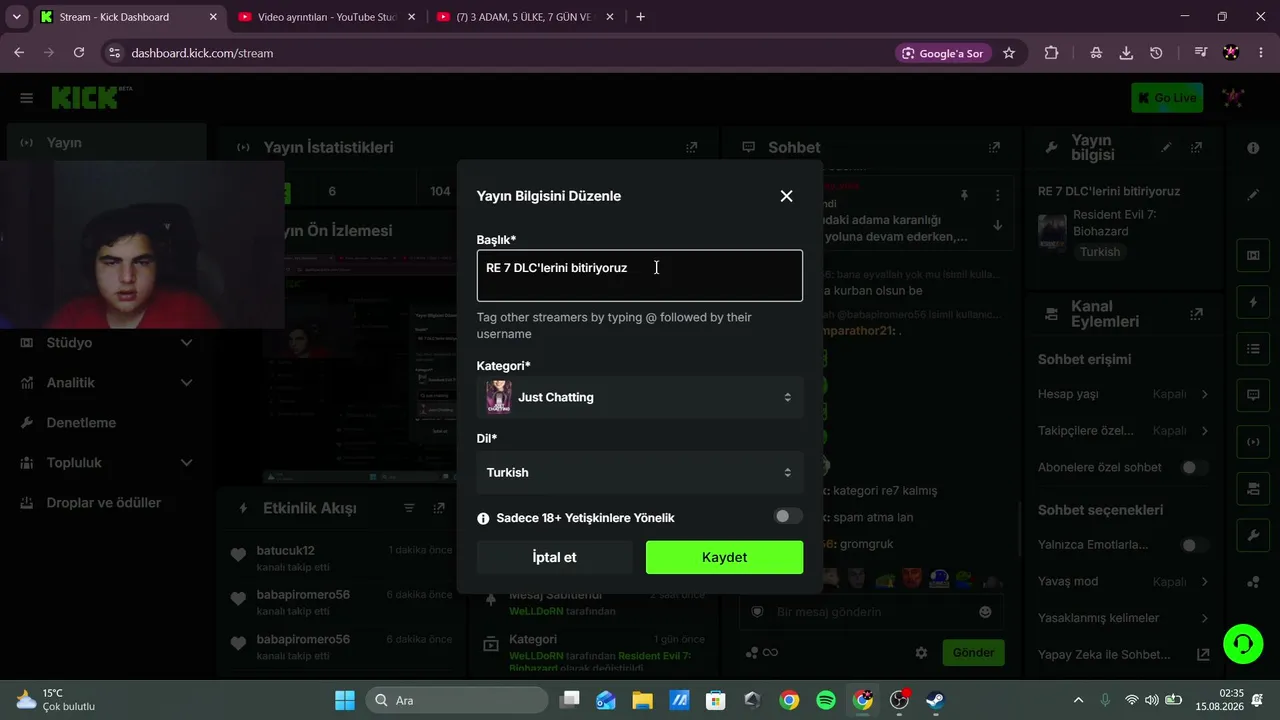The width and height of the screenshot is (1280, 720).
Task: Click the browser address bar
Action: [500, 53]
